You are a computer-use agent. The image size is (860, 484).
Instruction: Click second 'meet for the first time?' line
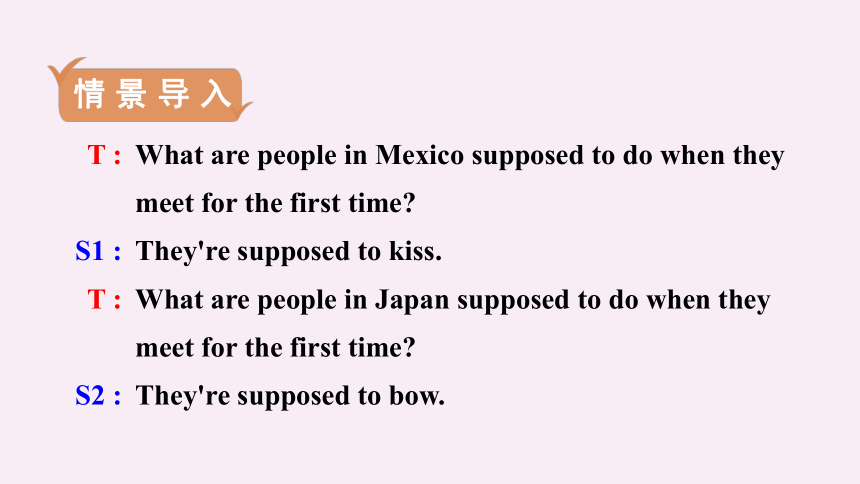pyautogui.click(x=275, y=348)
